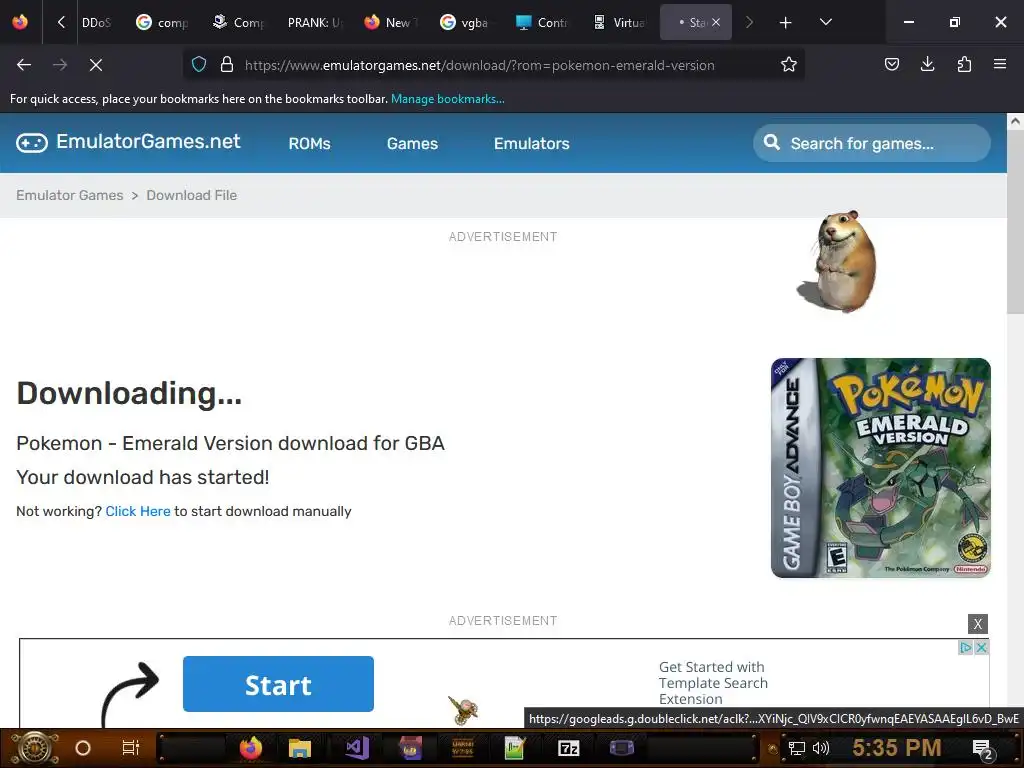The image size is (1024, 768).
Task: Open Cortana circle on the taskbar
Action: (x=82, y=748)
